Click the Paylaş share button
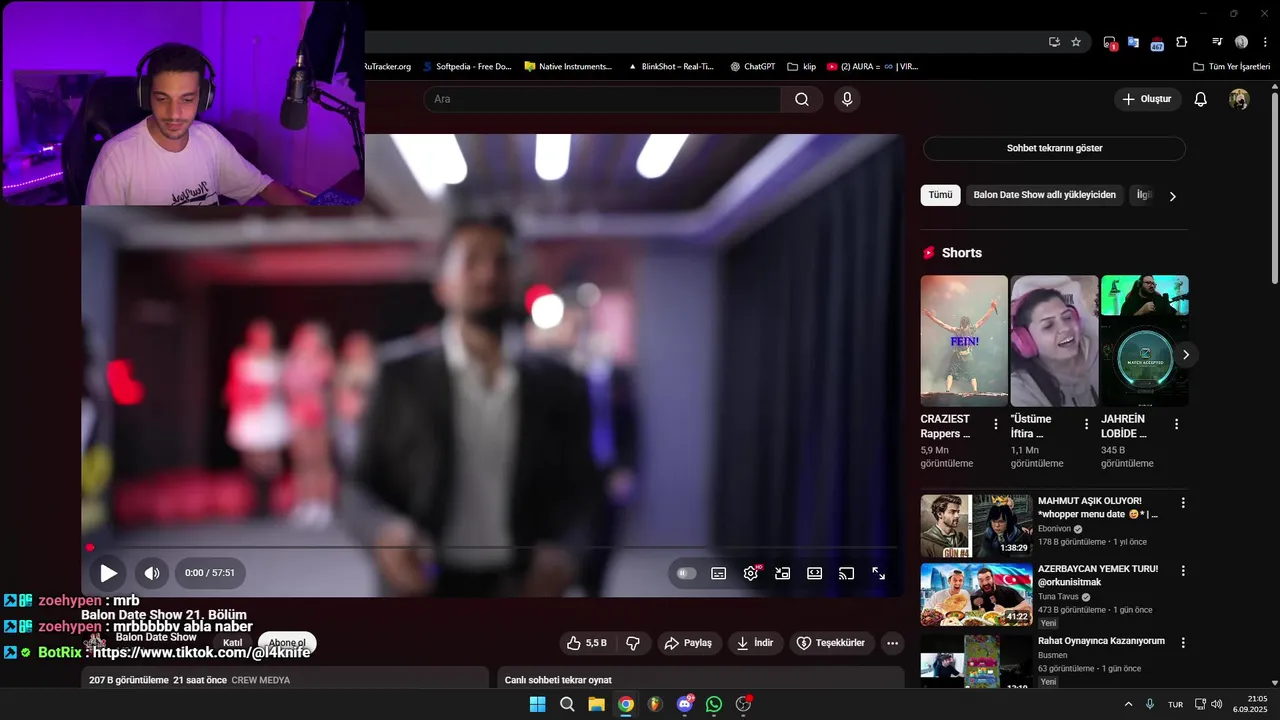Viewport: 1280px width, 720px height. click(688, 643)
